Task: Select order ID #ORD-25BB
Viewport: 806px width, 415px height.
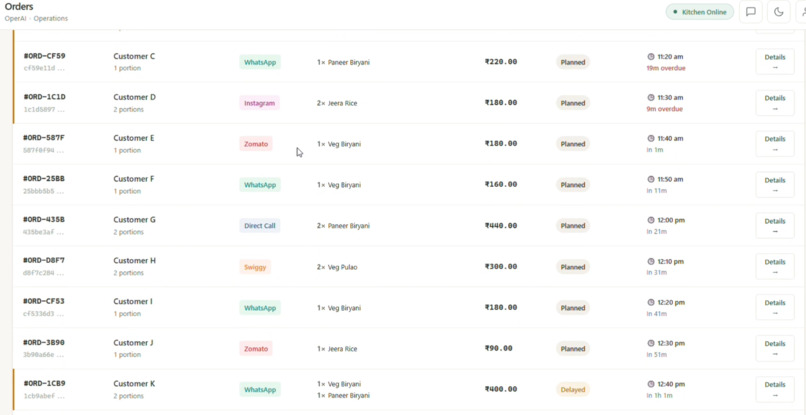Action: [44, 178]
